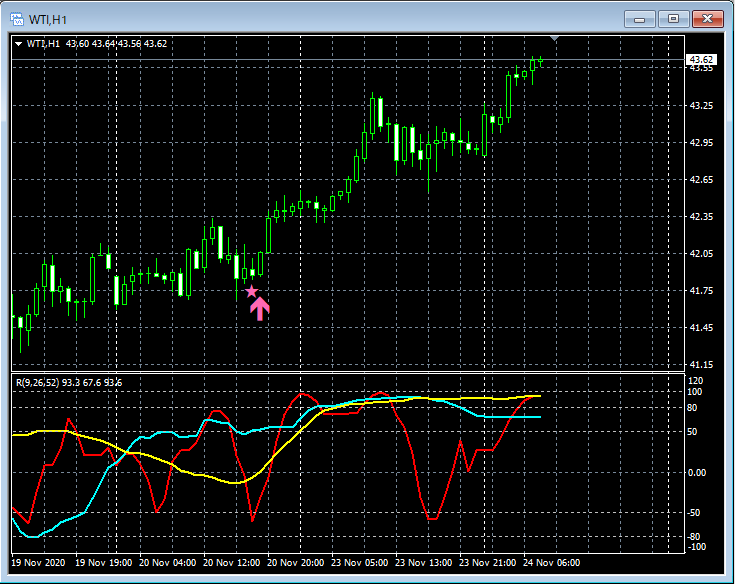Viewport: 736px width, 584px height.
Task: Click the pink up arrow buy signal
Action: [259, 309]
